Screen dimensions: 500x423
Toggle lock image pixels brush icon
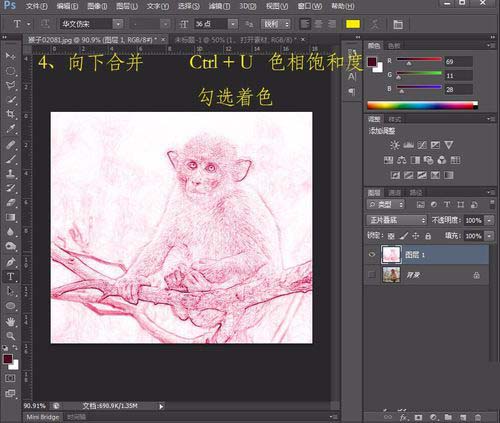(403, 236)
